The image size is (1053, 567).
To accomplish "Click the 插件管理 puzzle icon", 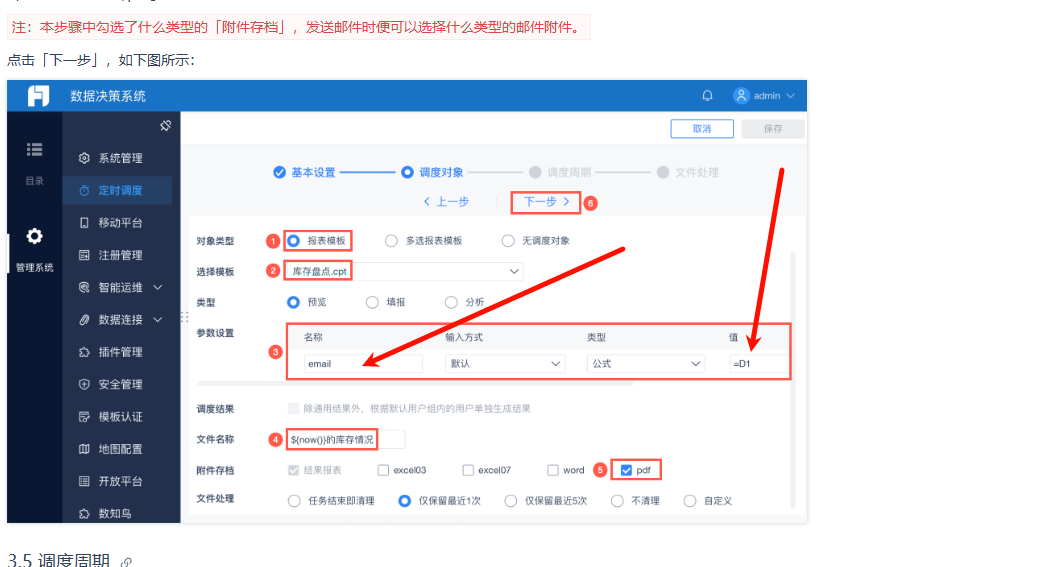I will (84, 351).
